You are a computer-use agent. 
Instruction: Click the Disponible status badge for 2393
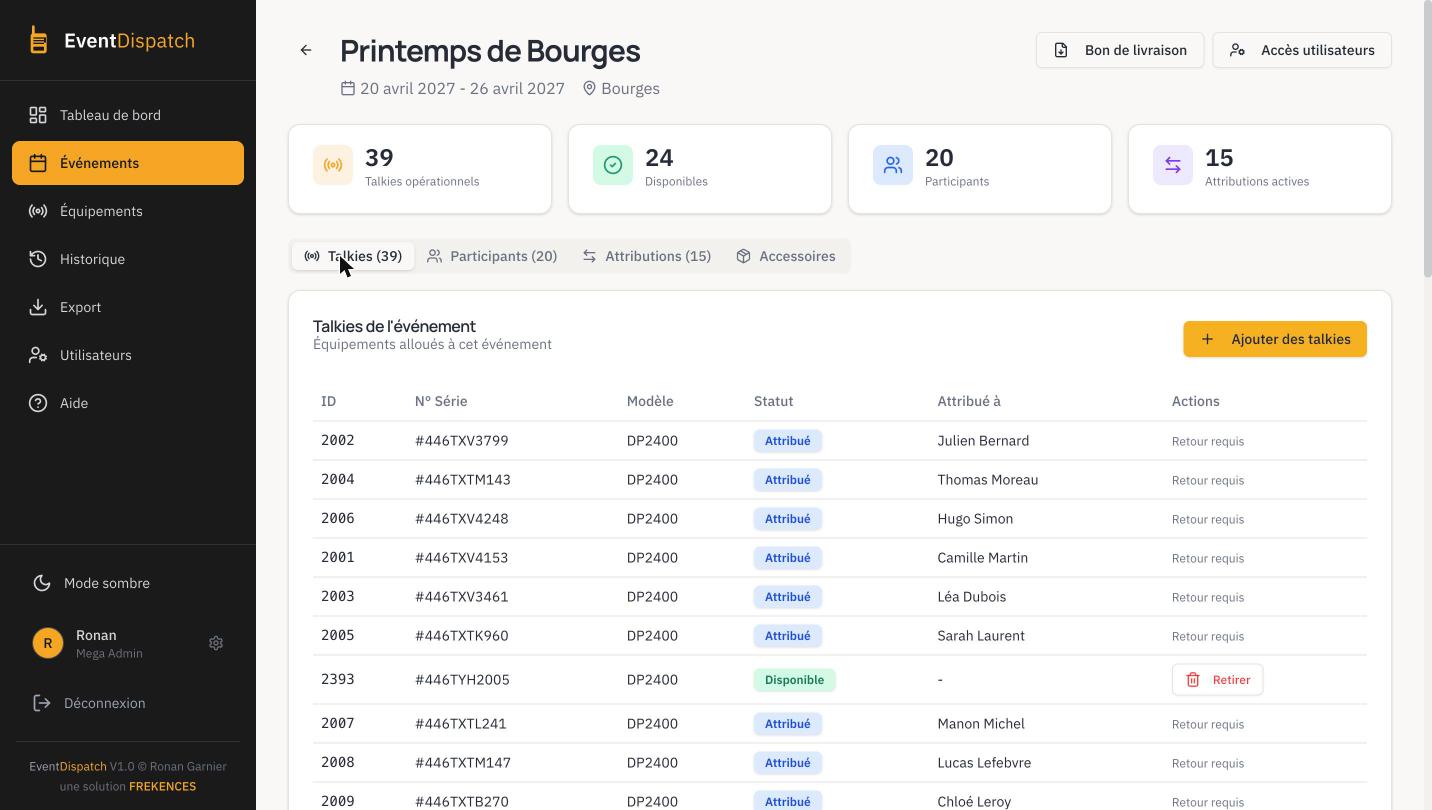click(794, 680)
